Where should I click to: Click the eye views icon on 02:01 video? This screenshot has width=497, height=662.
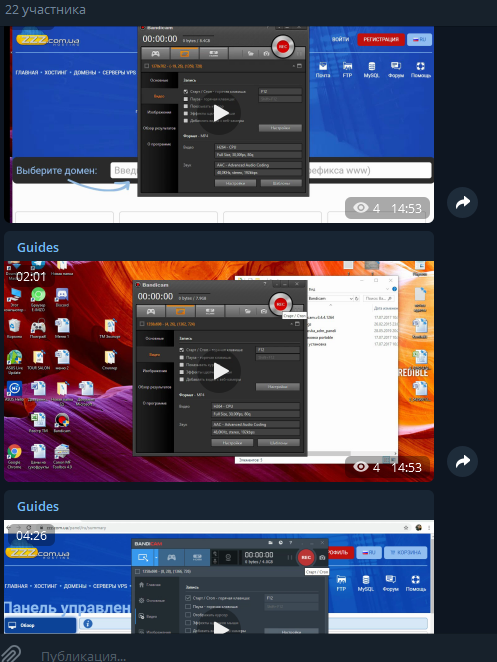pos(361,467)
